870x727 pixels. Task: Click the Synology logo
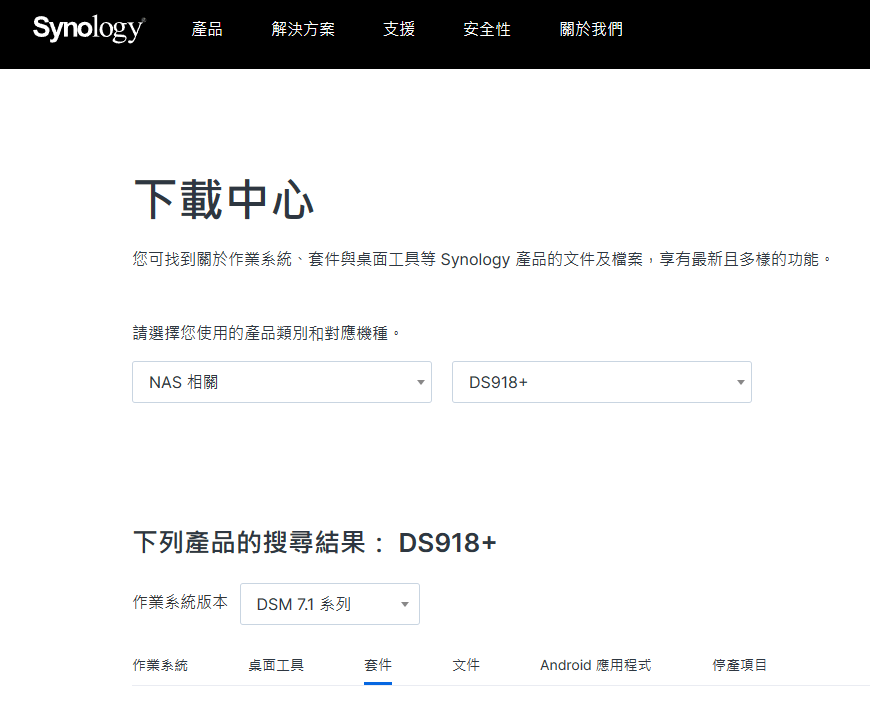click(x=89, y=29)
